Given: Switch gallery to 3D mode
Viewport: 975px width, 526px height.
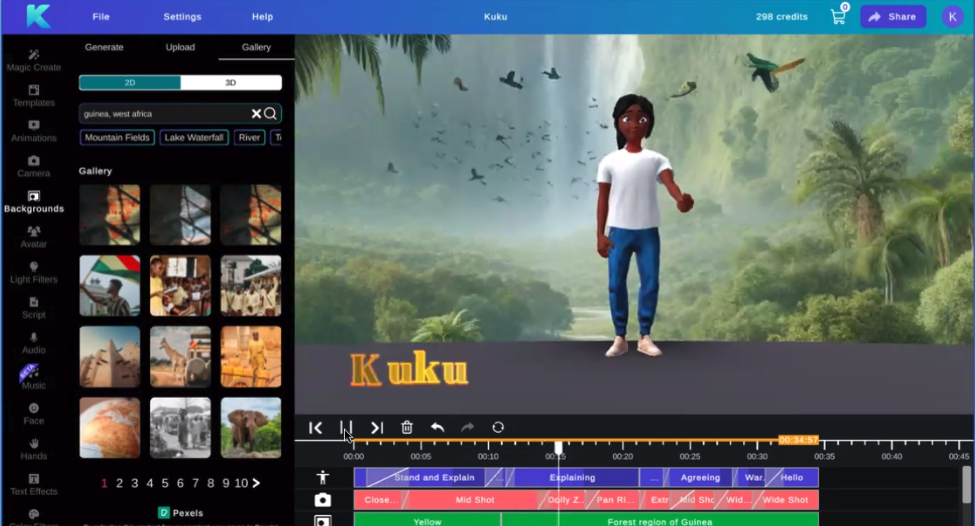Looking at the screenshot, I should 231,83.
